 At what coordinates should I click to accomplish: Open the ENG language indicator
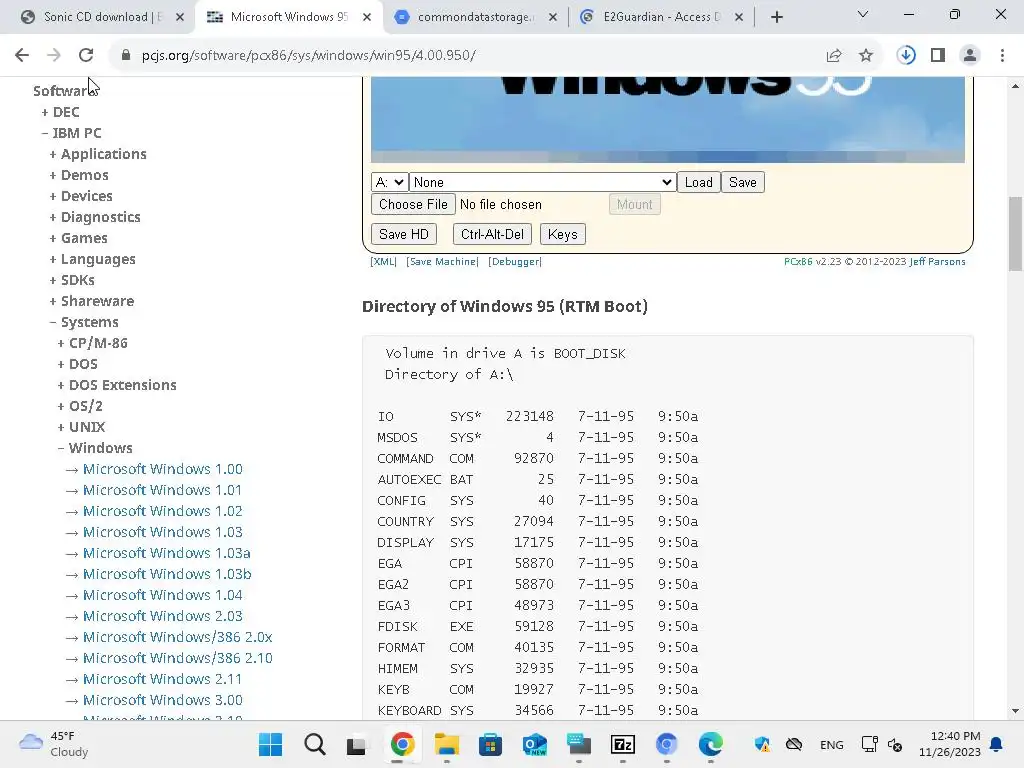[x=831, y=744]
